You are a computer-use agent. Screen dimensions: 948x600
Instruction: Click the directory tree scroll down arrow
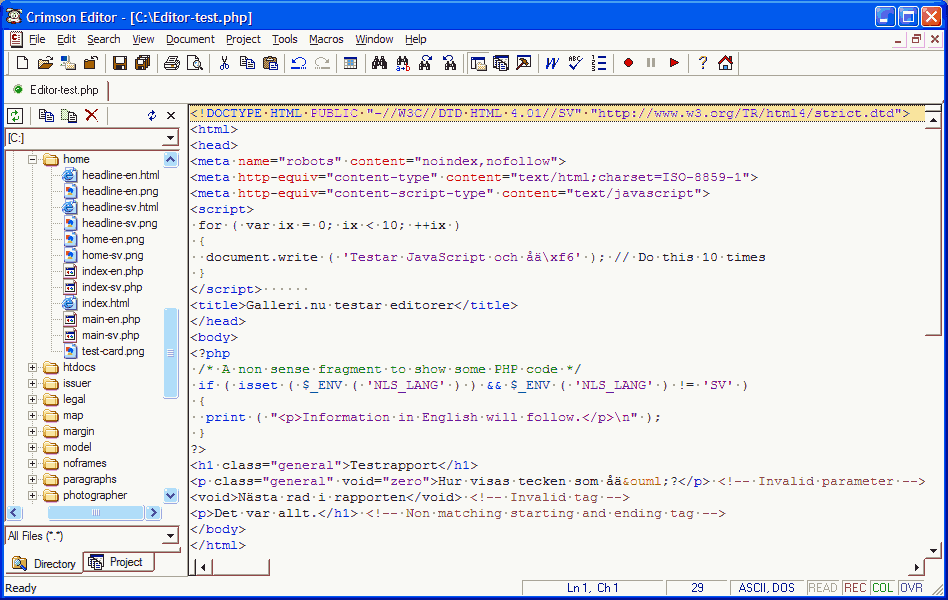point(170,495)
